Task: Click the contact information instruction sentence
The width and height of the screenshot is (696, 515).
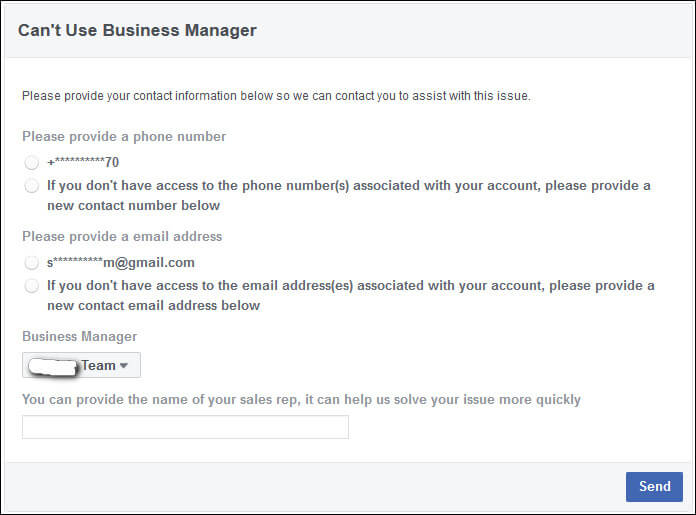Action: pos(276,96)
